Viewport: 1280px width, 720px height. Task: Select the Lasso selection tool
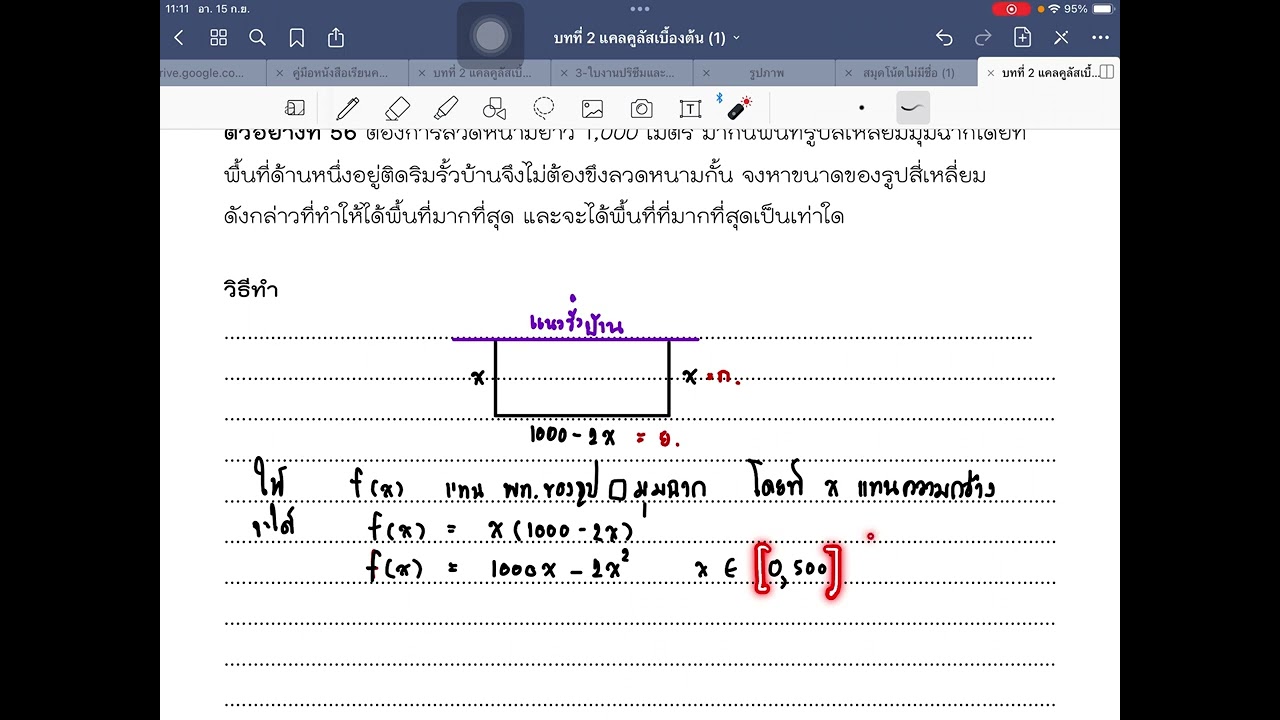[544, 108]
